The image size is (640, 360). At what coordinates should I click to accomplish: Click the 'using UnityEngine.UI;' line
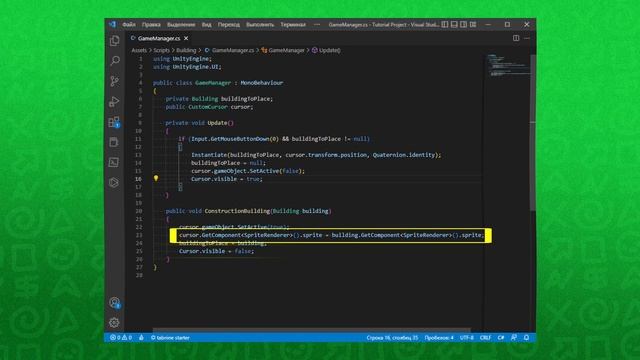[x=187, y=67]
